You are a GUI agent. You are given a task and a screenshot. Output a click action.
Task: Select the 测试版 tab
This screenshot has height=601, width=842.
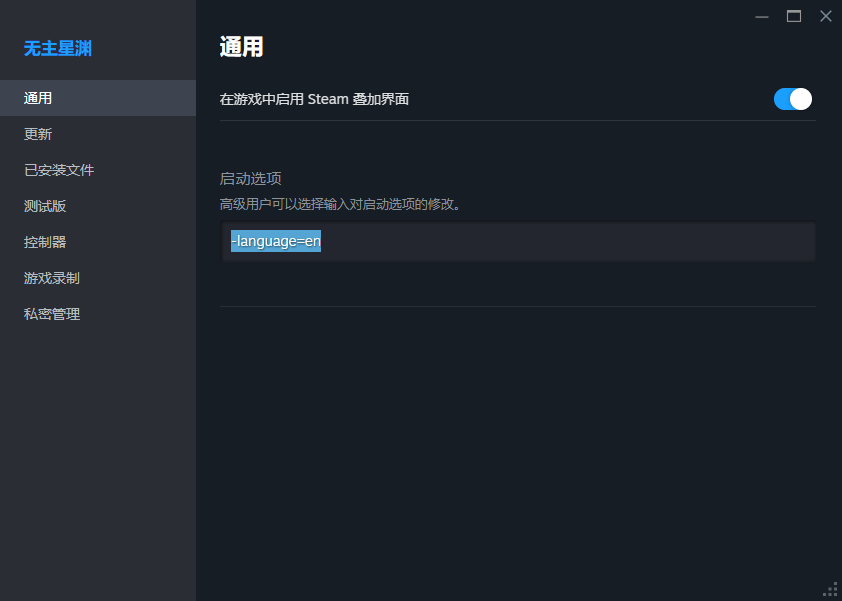(98, 206)
